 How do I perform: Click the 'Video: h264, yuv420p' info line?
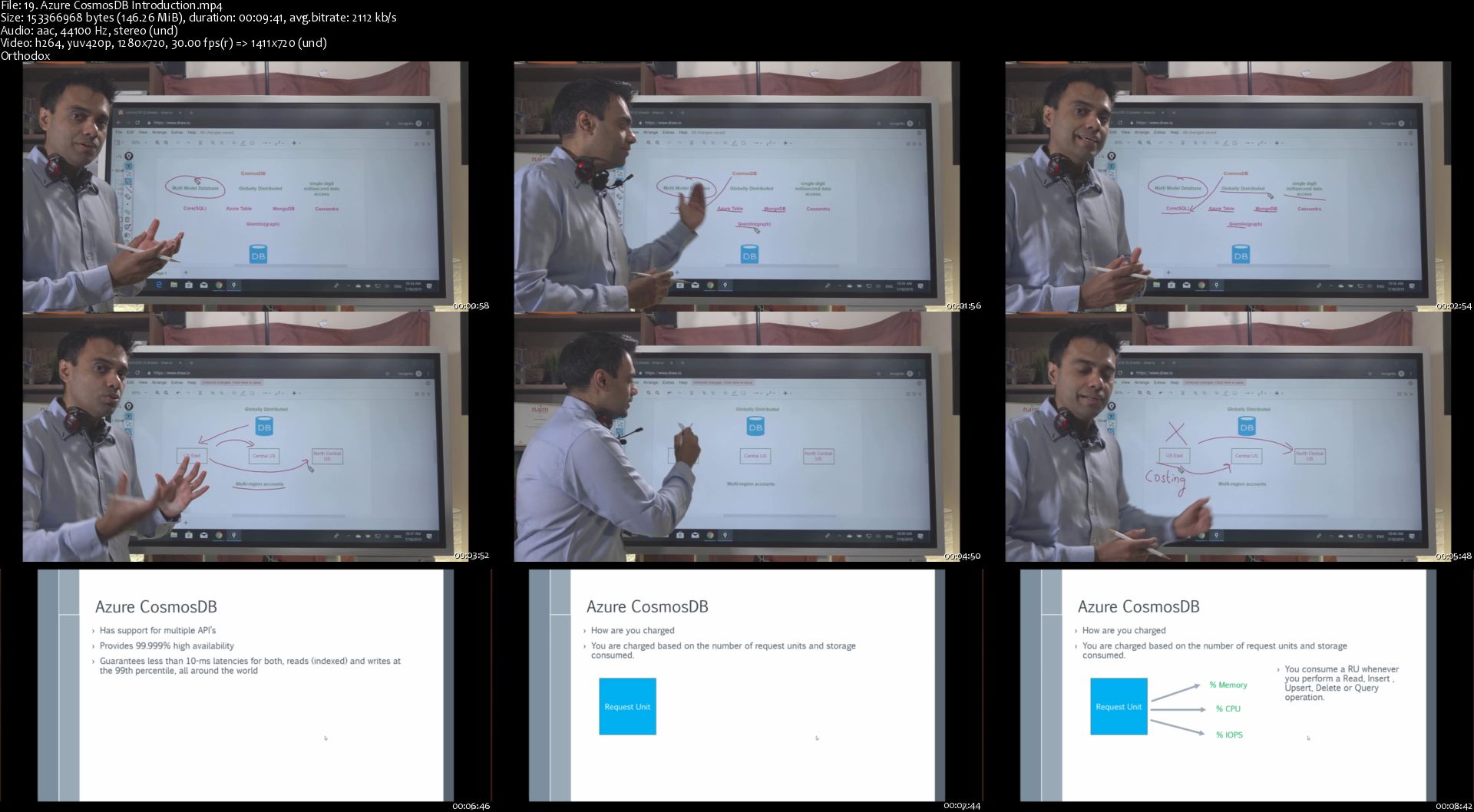click(x=164, y=43)
